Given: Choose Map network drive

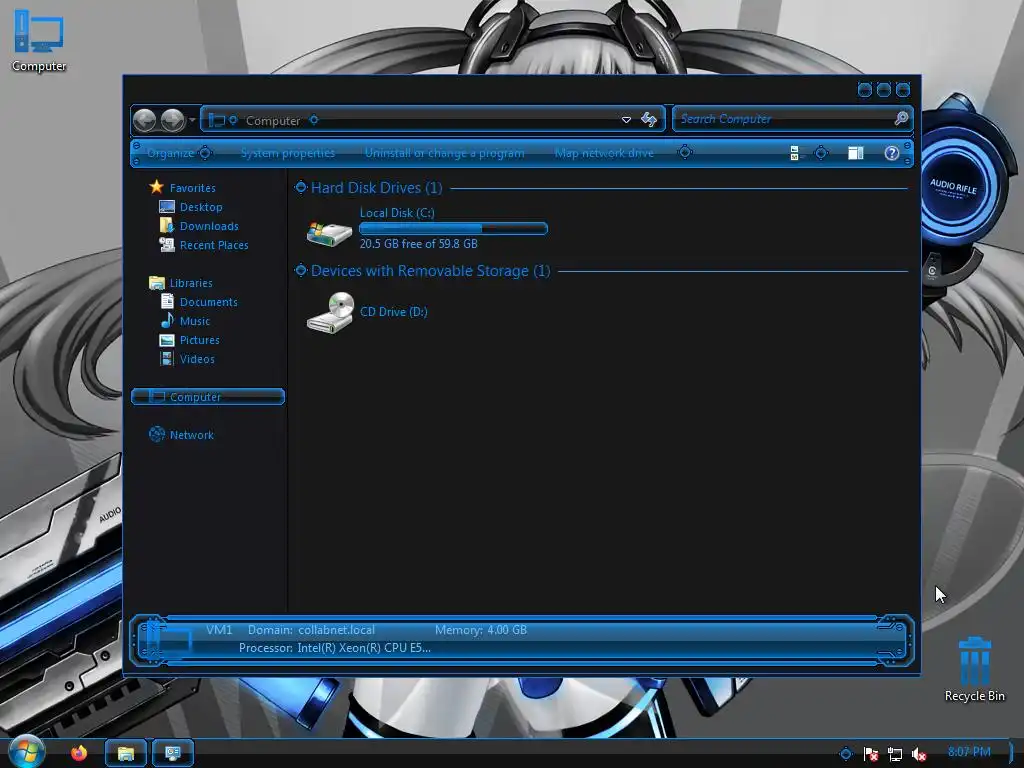Looking at the screenshot, I should [x=604, y=153].
